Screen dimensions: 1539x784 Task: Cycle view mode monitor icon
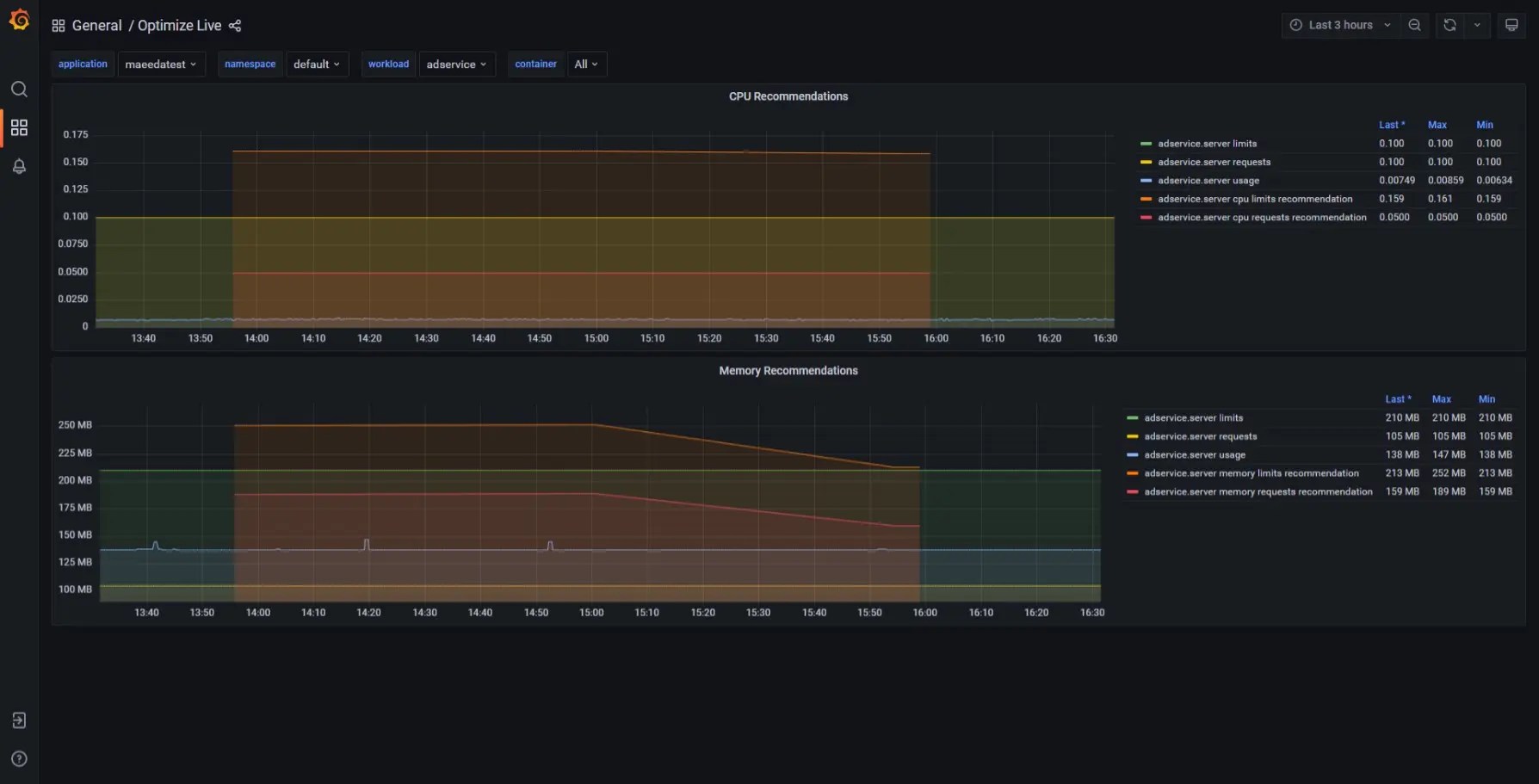tap(1511, 25)
